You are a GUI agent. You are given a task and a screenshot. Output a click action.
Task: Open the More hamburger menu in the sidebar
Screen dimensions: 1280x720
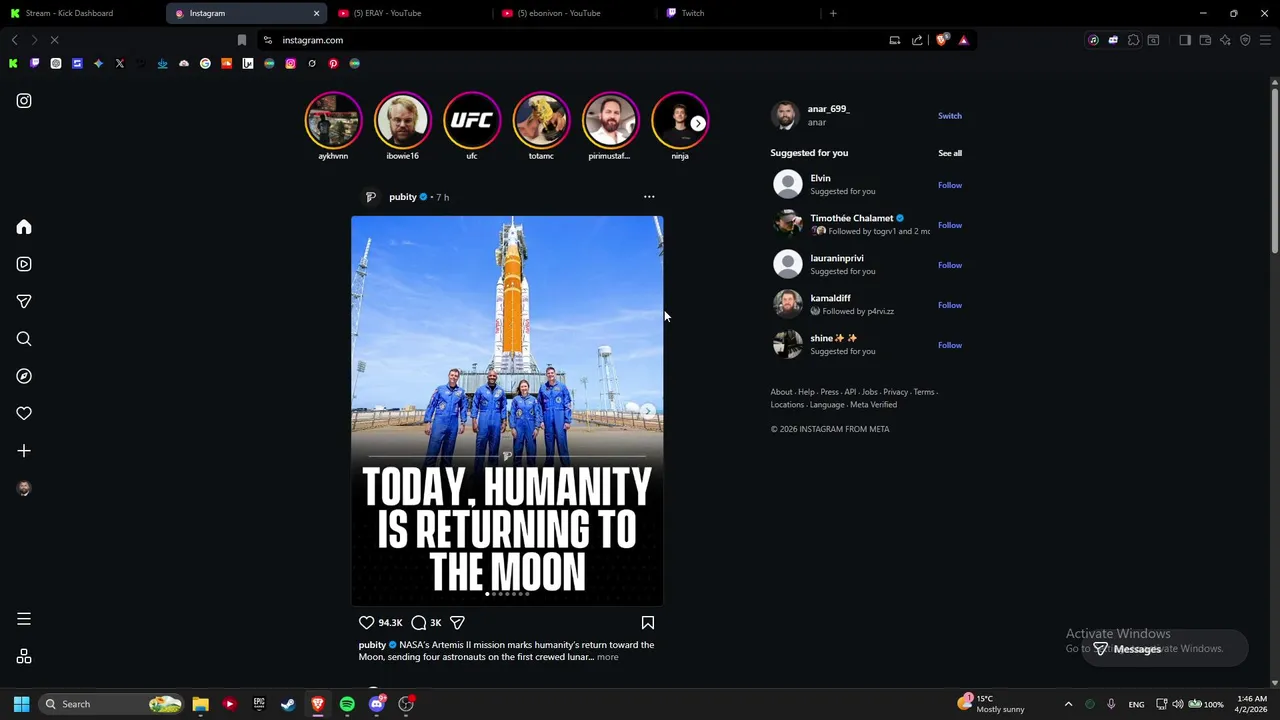click(24, 619)
